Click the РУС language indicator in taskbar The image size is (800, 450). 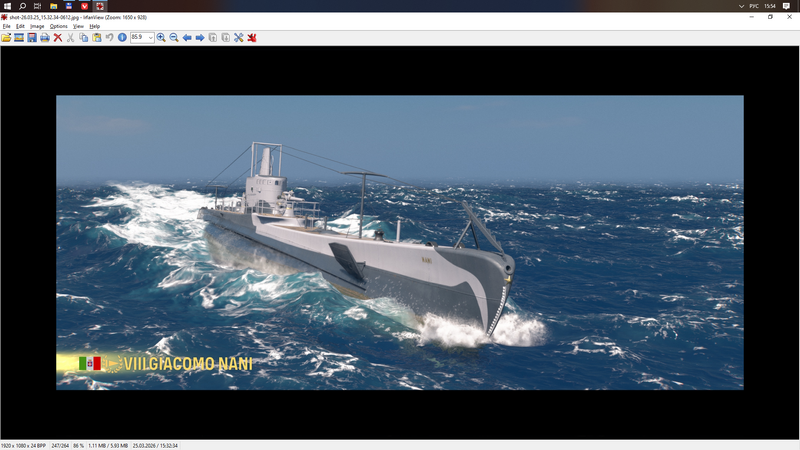click(x=755, y=6)
